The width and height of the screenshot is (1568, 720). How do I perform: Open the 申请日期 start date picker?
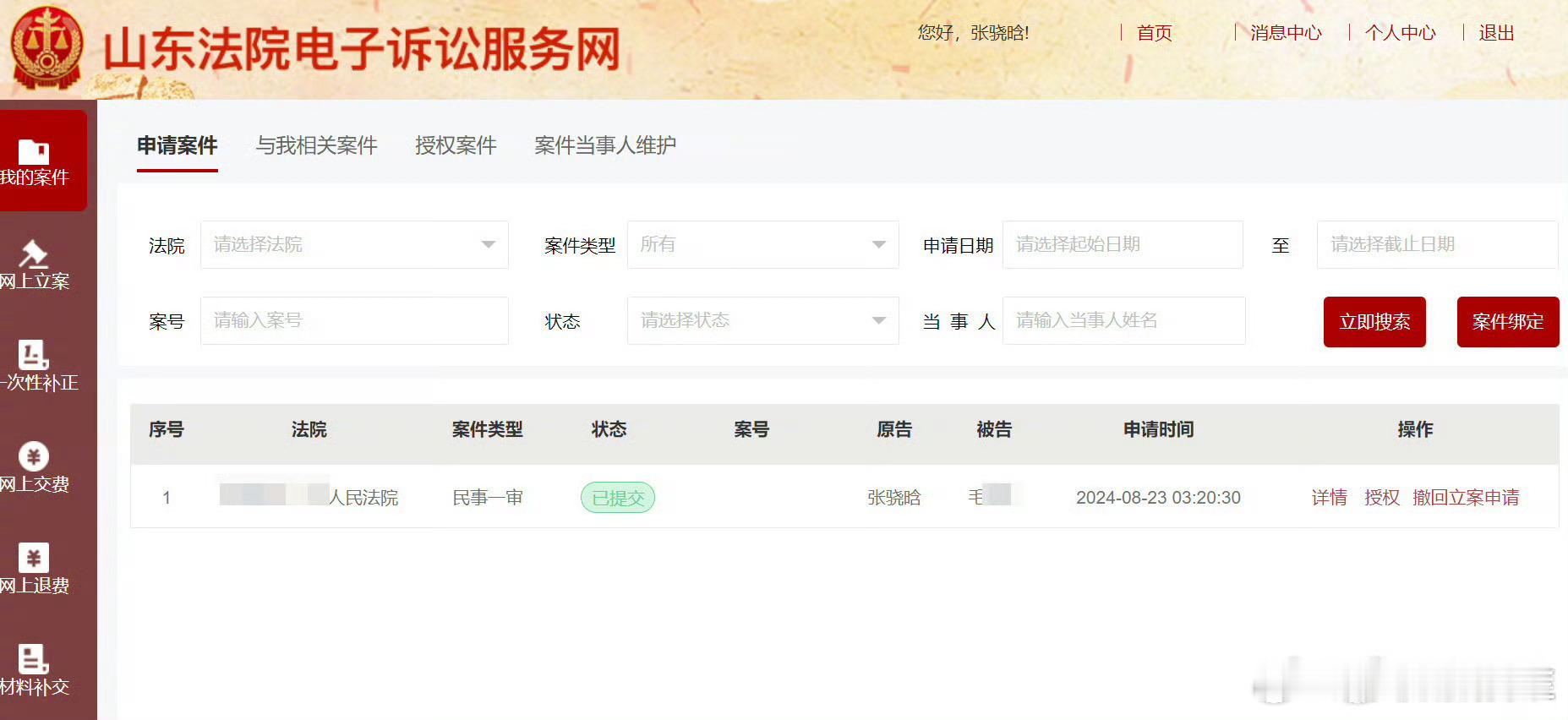[1123, 244]
